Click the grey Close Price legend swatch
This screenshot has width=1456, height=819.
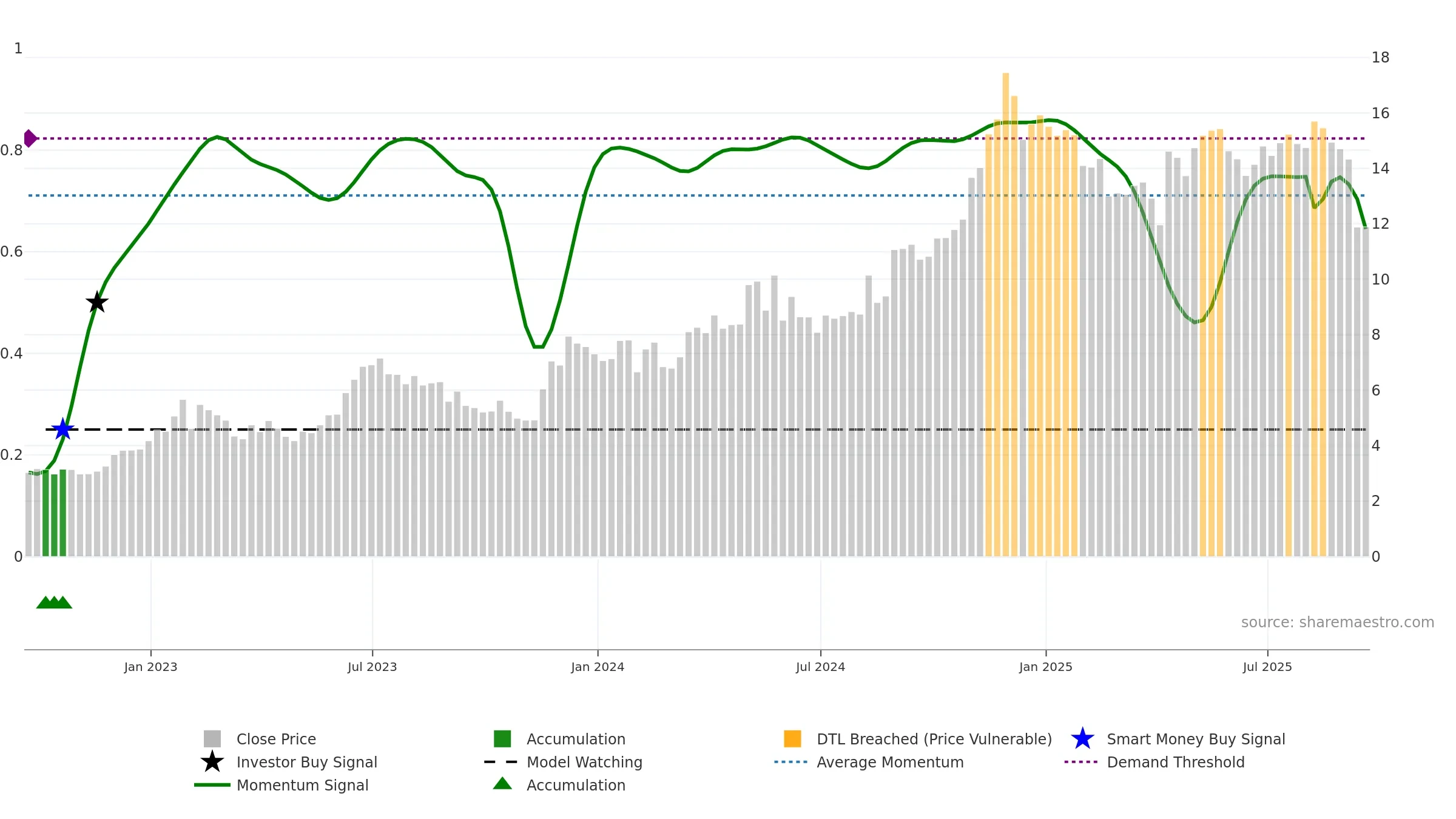[212, 739]
